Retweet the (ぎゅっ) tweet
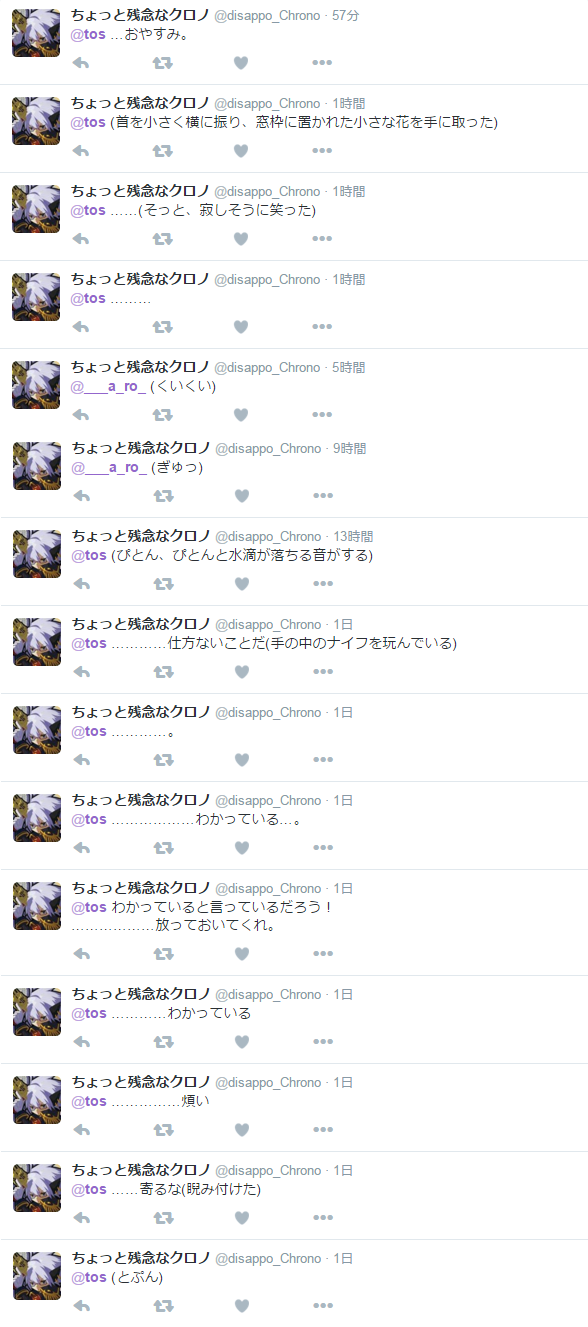588x1327 pixels. [x=162, y=496]
